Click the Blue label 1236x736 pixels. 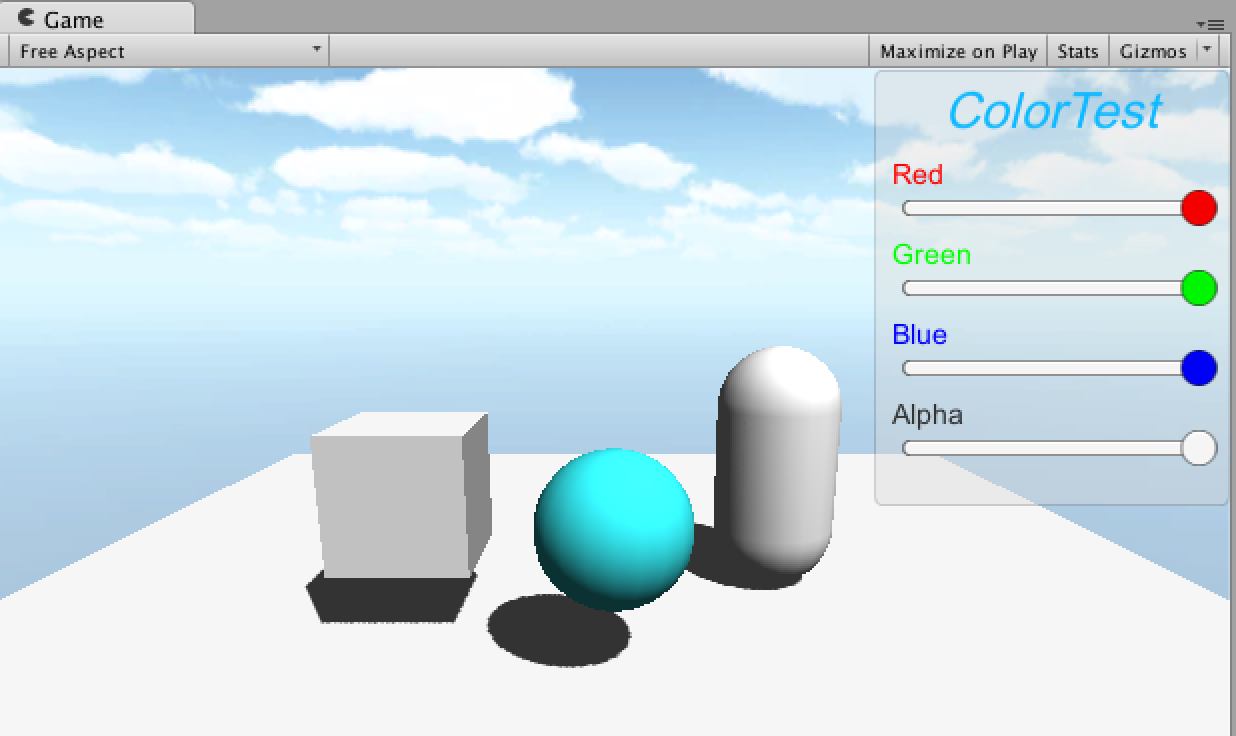pyautogui.click(x=919, y=334)
